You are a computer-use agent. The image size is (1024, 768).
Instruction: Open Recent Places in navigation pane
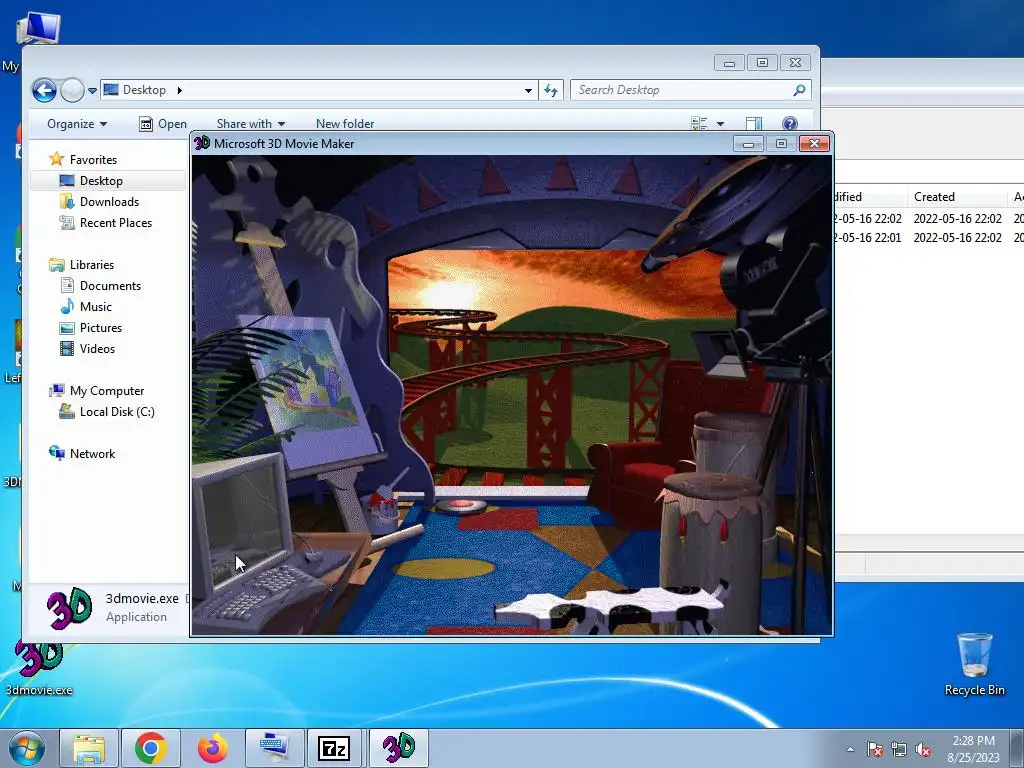coord(116,222)
